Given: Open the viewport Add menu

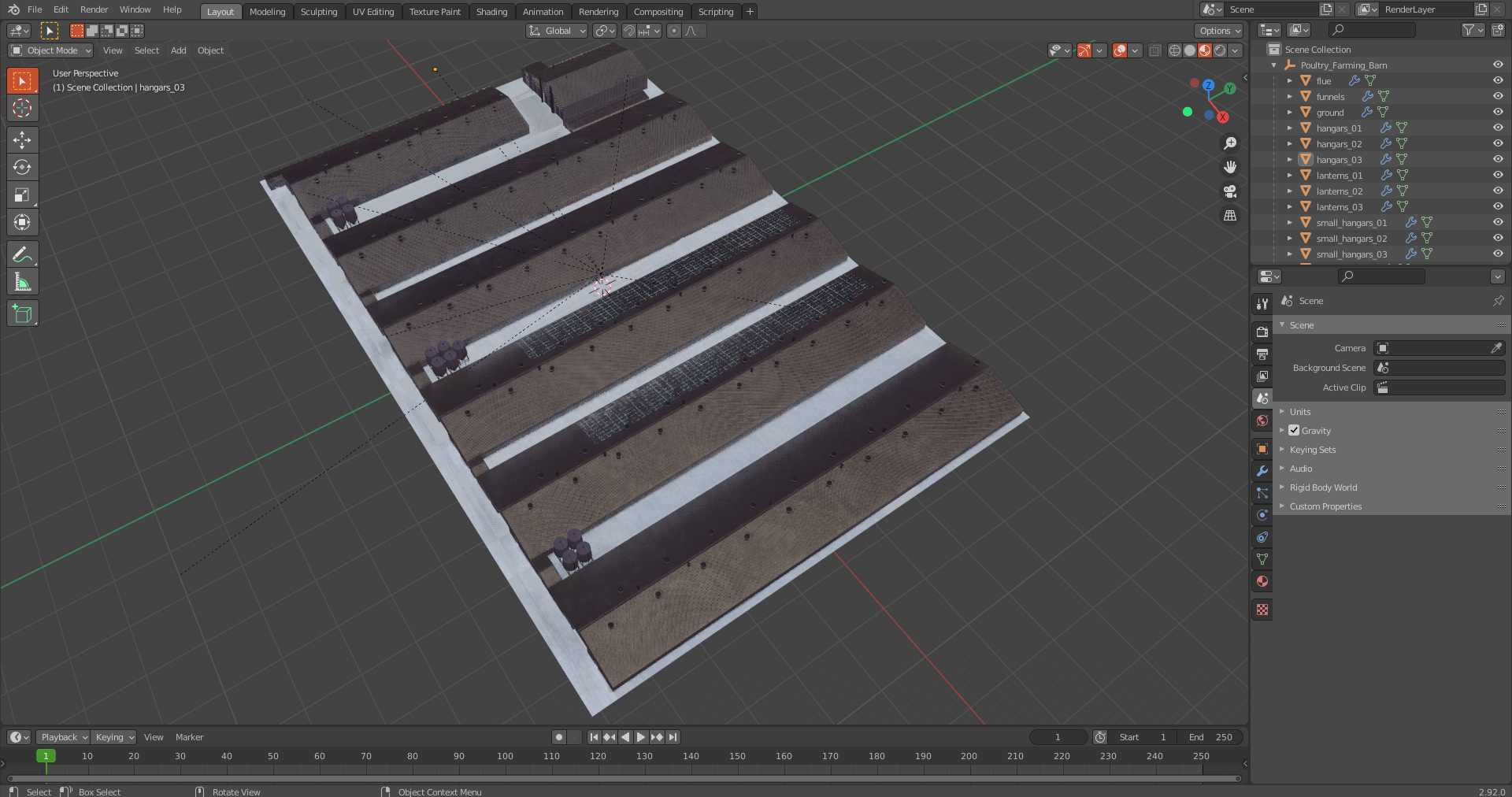Looking at the screenshot, I should (x=179, y=50).
